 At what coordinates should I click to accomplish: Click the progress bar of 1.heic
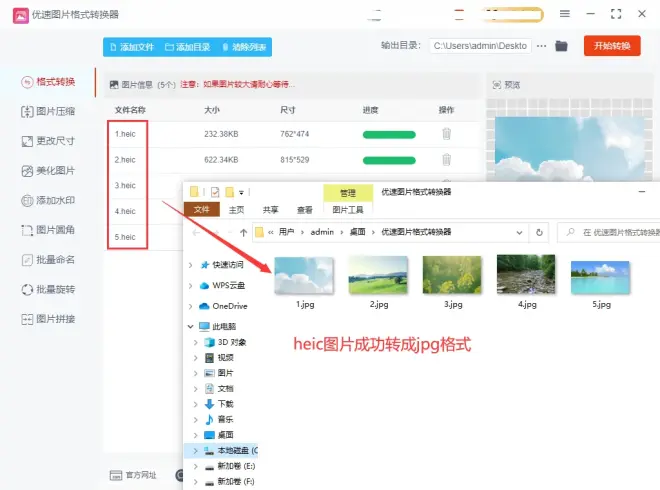click(389, 135)
